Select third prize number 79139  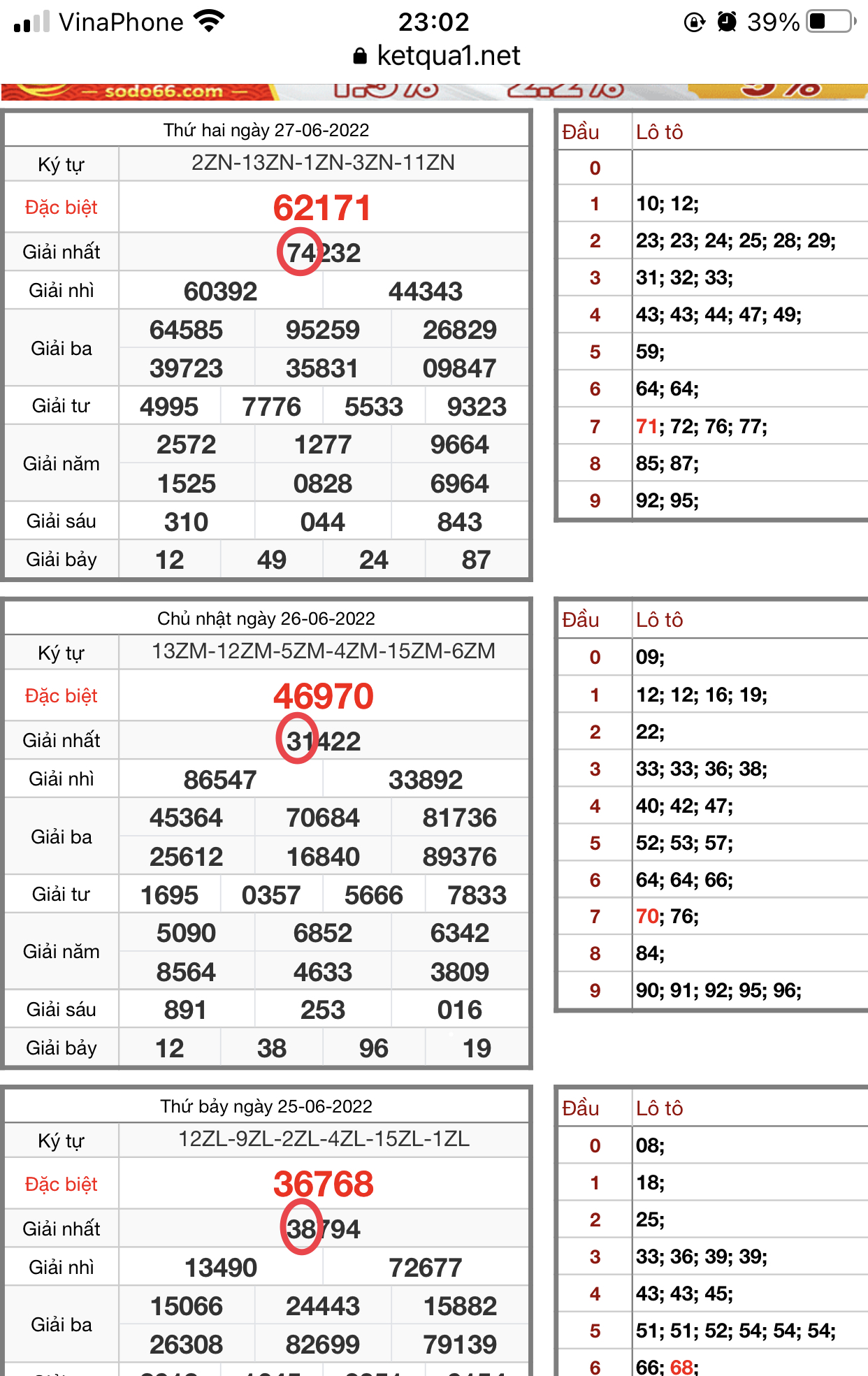point(460,1345)
